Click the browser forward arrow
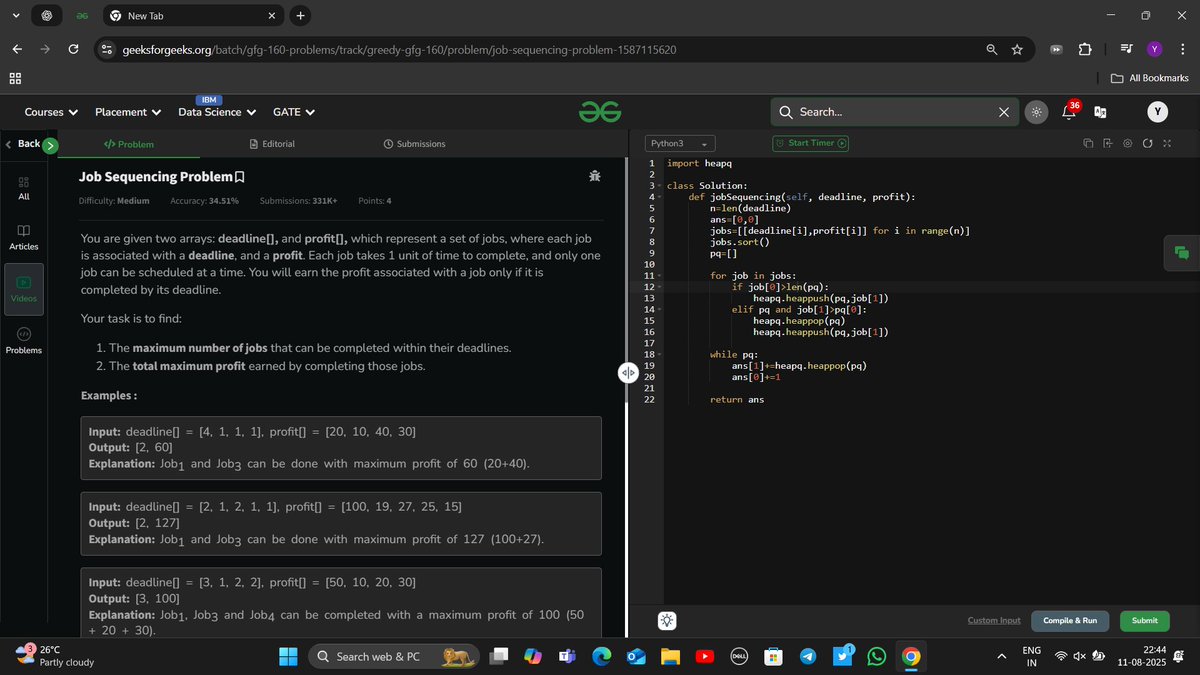1200x675 pixels. pyautogui.click(x=45, y=49)
